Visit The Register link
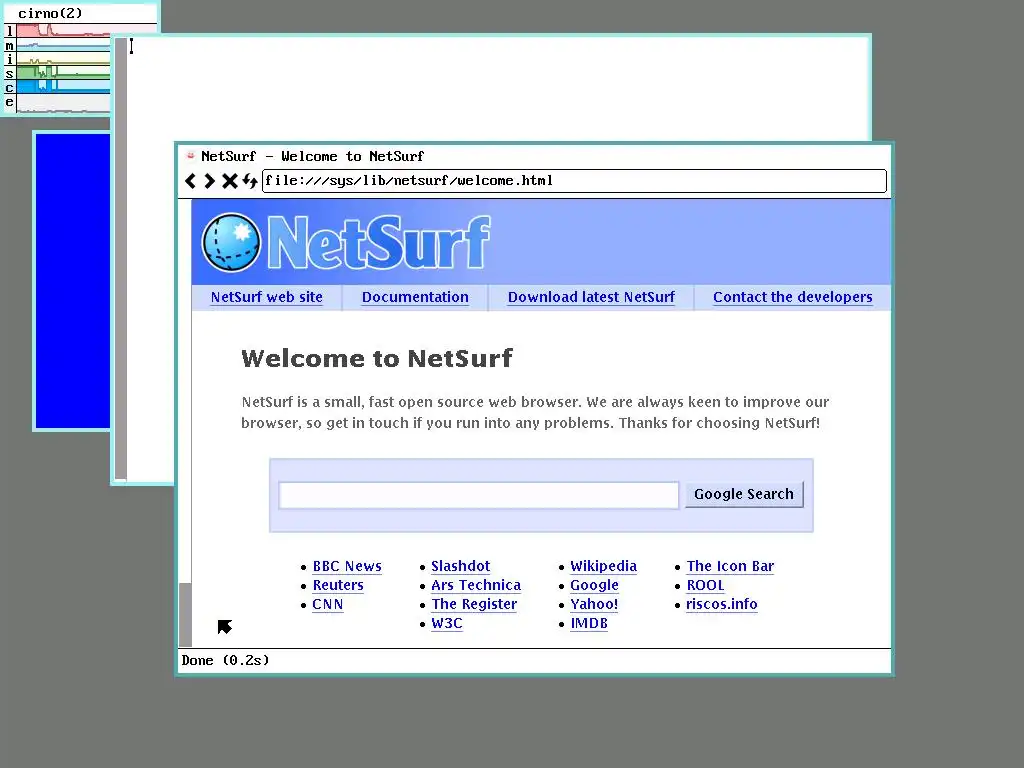Screen dimensions: 1024x768 pos(474,604)
